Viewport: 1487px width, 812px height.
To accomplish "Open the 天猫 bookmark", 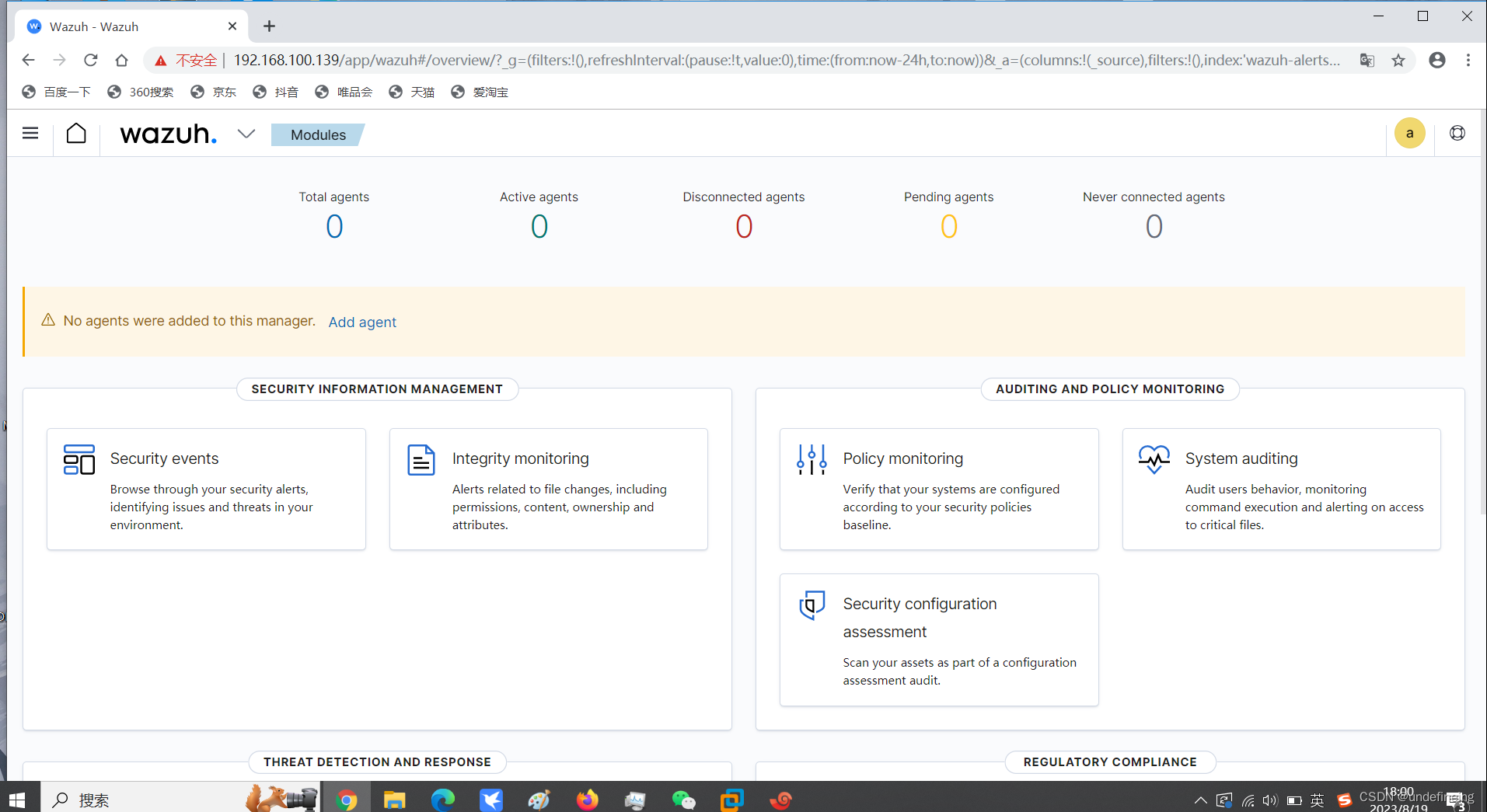I will point(412,92).
